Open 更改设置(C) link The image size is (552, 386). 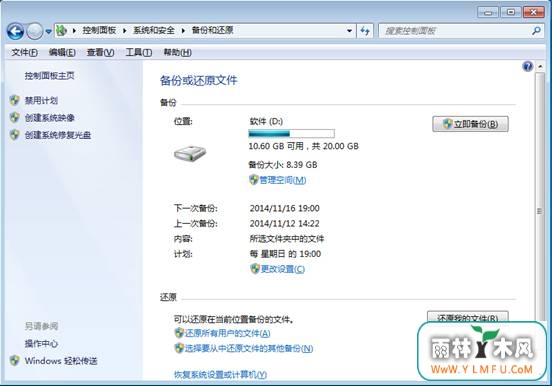[x=283, y=269]
